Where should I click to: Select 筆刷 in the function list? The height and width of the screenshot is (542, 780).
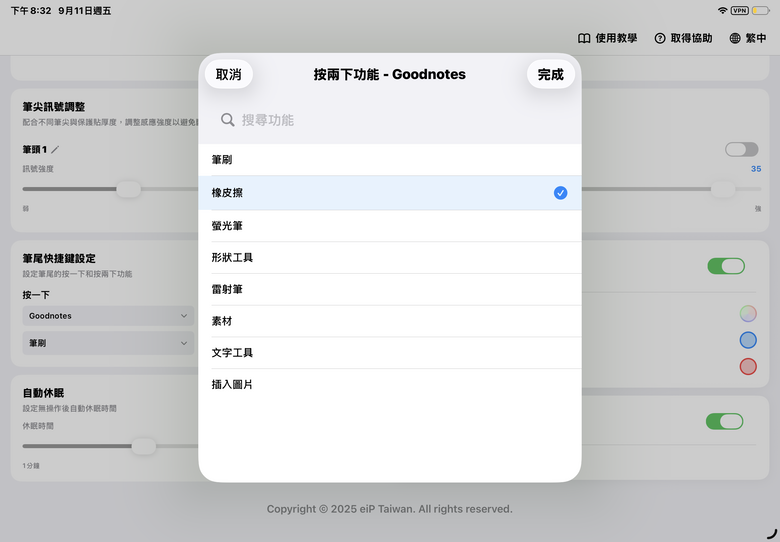[x=390, y=160]
